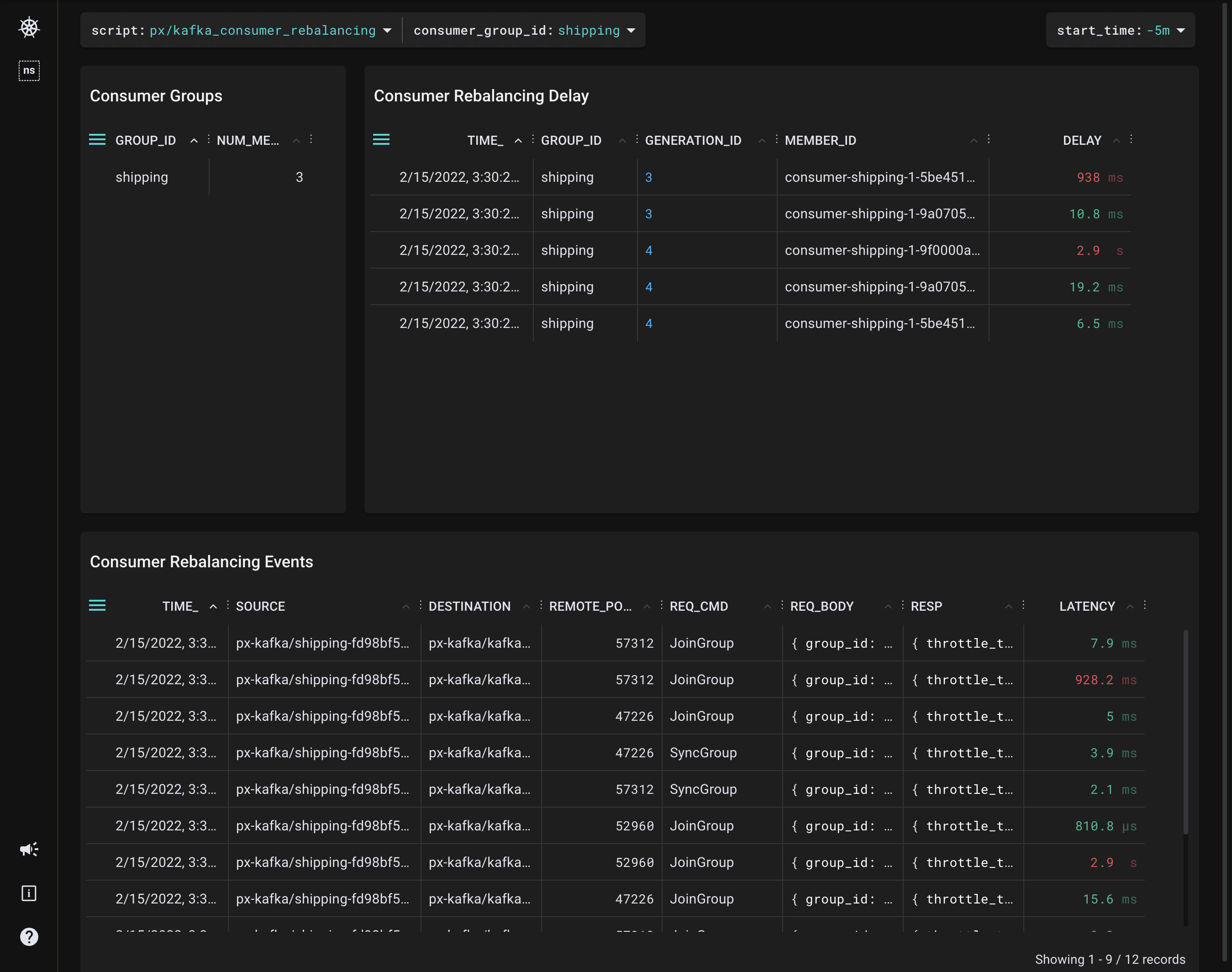Screen dimensions: 1232x972
Task: Open Consumer Rebalancing Delay table hamburger menu
Action: pos(381,140)
